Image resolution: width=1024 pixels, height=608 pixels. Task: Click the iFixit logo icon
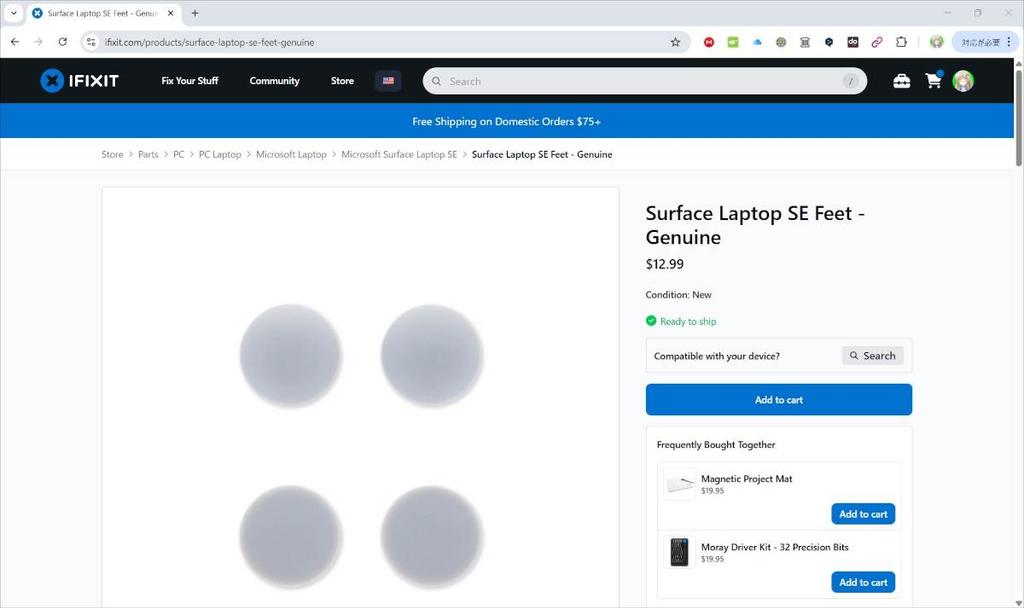tap(52, 81)
